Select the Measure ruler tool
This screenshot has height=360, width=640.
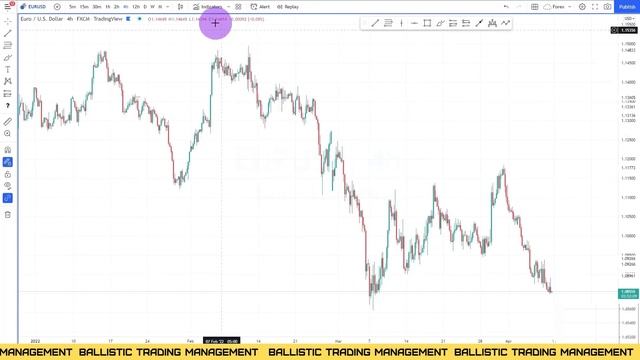tap(7, 122)
